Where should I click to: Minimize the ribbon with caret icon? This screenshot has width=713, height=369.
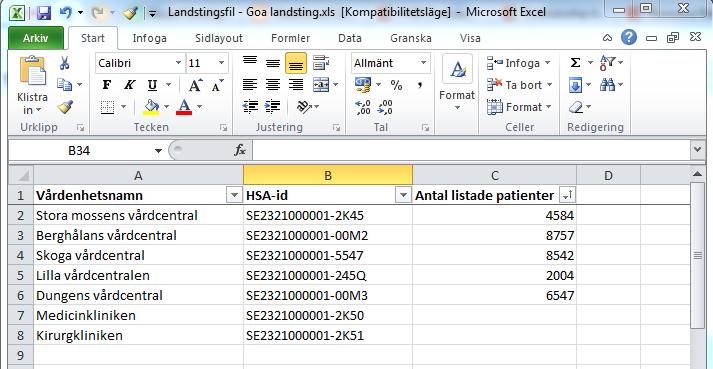click(x=608, y=38)
